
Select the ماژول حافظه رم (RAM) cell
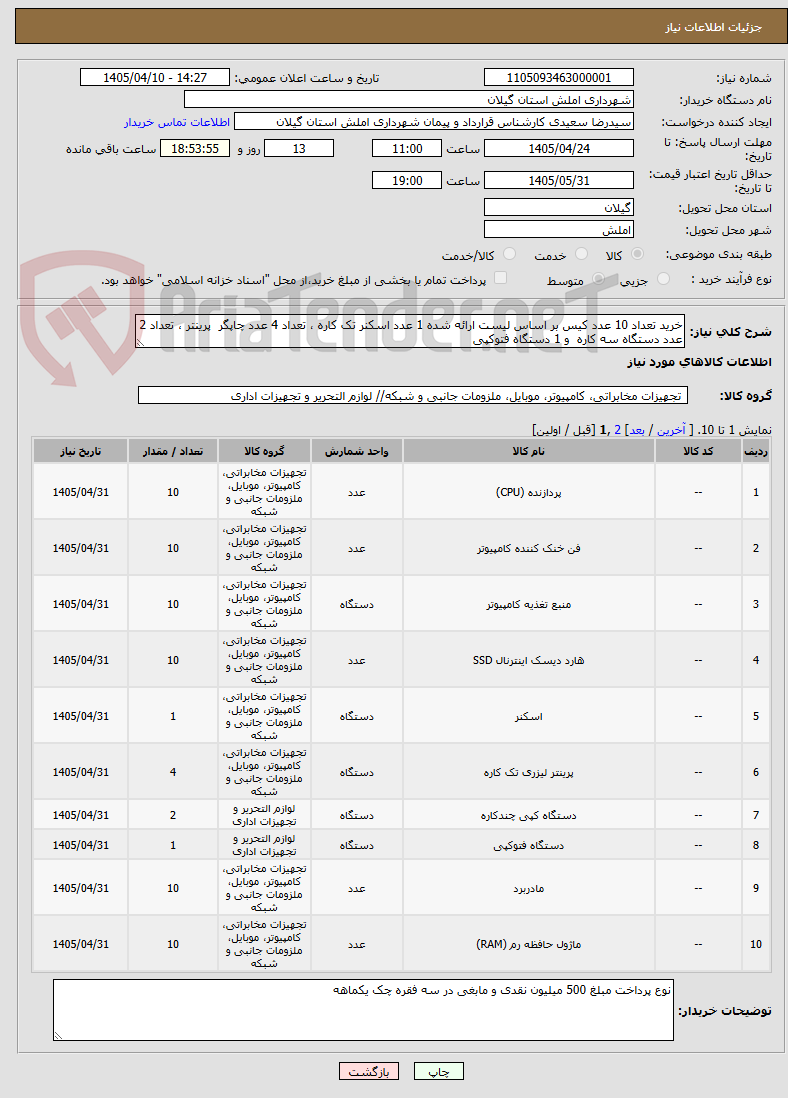pos(529,944)
